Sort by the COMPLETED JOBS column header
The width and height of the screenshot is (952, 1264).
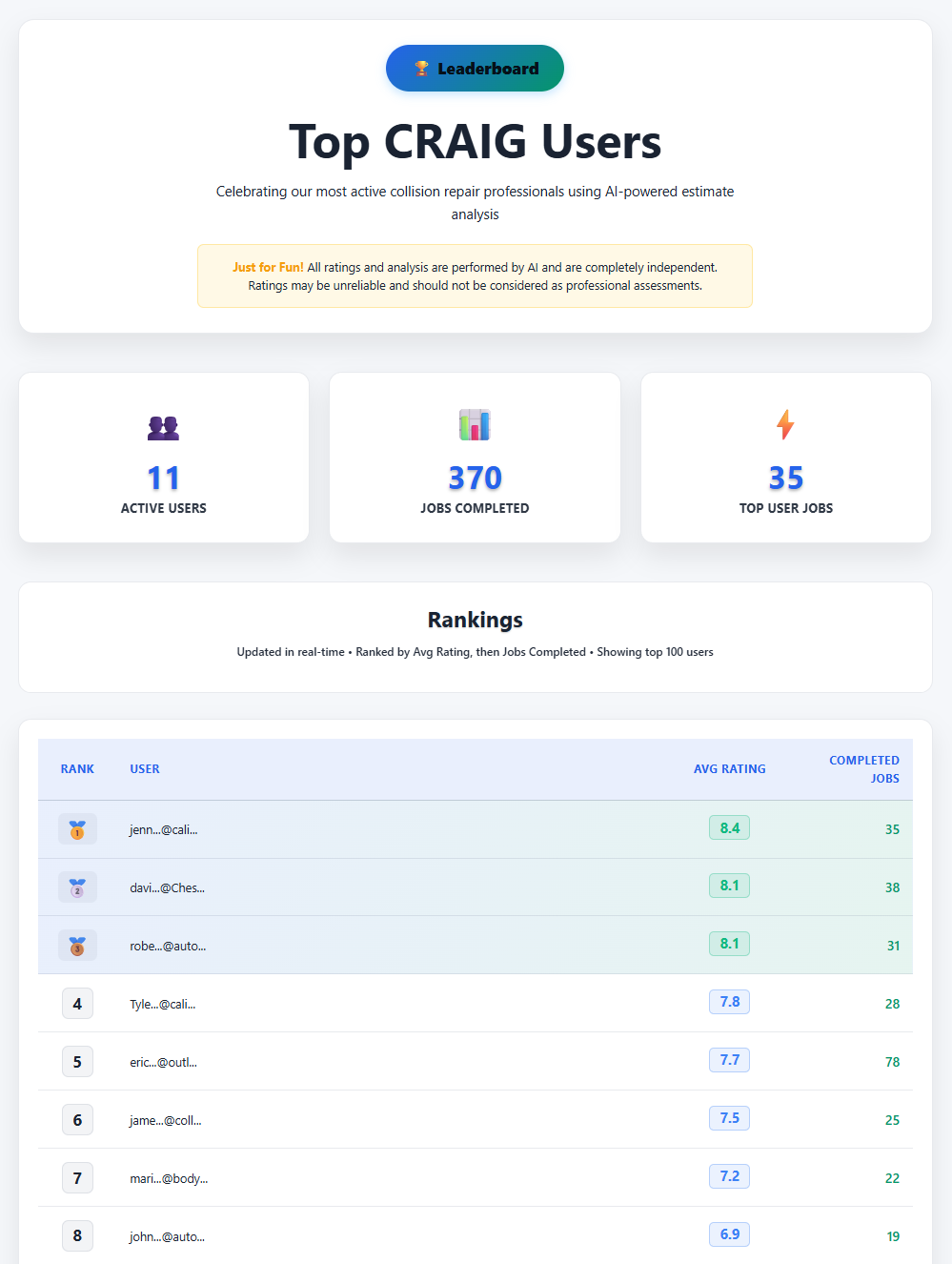[864, 769]
